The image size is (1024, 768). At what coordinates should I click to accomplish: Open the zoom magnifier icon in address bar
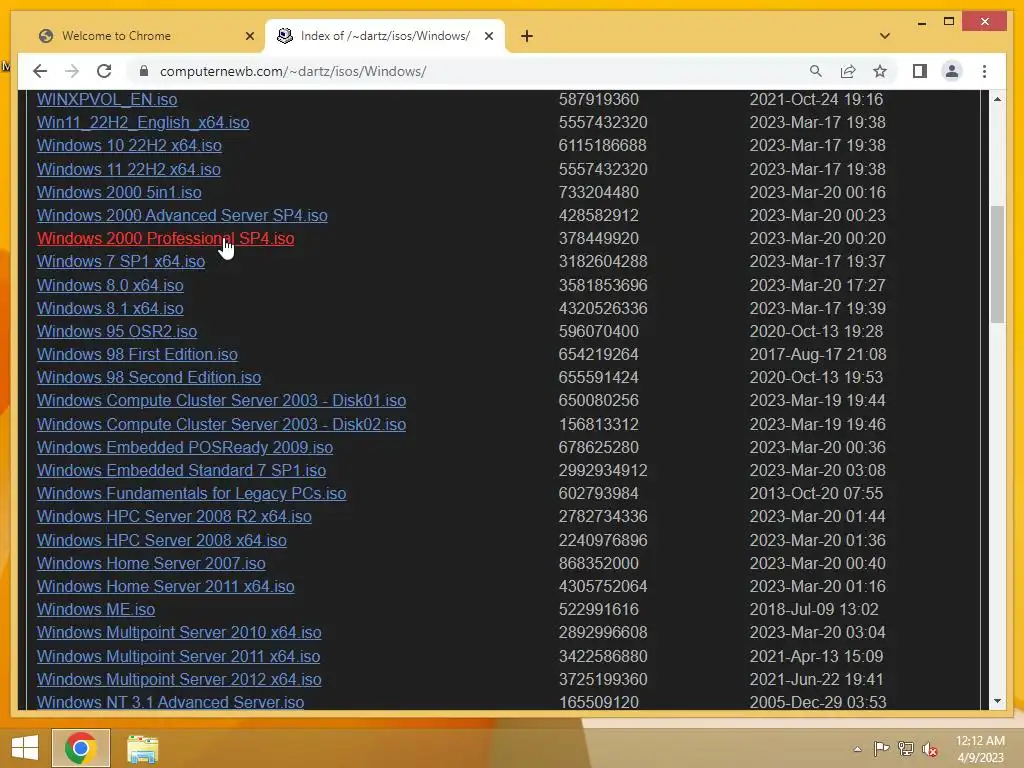pyautogui.click(x=816, y=71)
